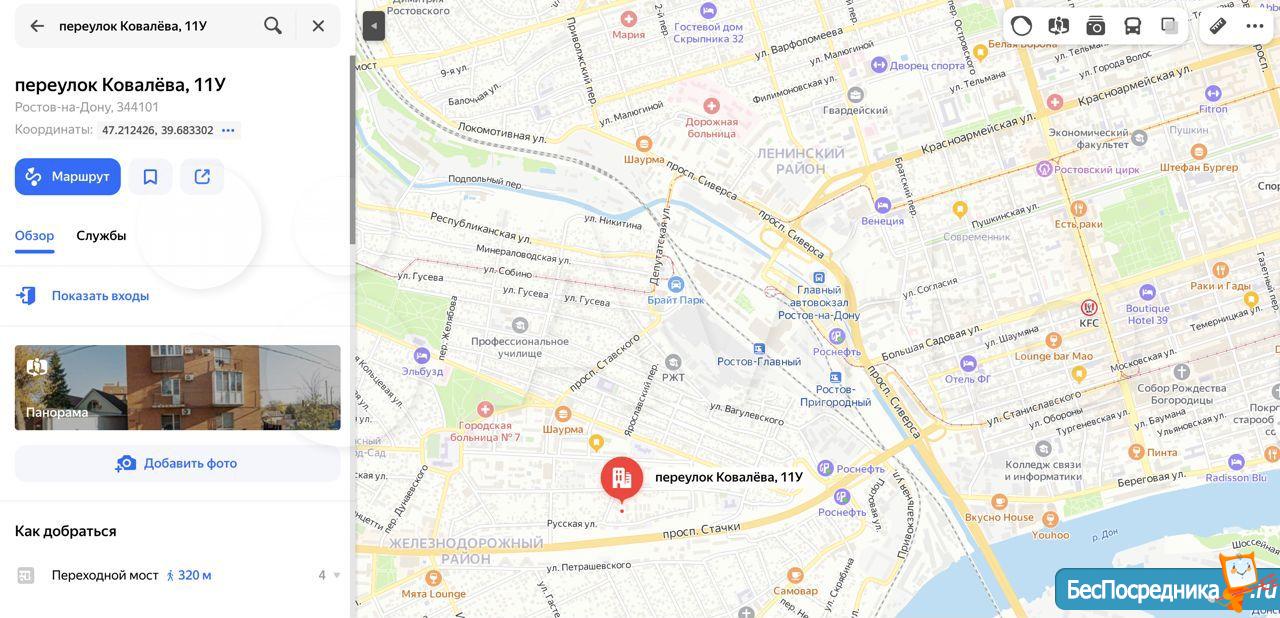The height and width of the screenshot is (618, 1280).
Task: Share the location via share icon
Action: pos(202,177)
